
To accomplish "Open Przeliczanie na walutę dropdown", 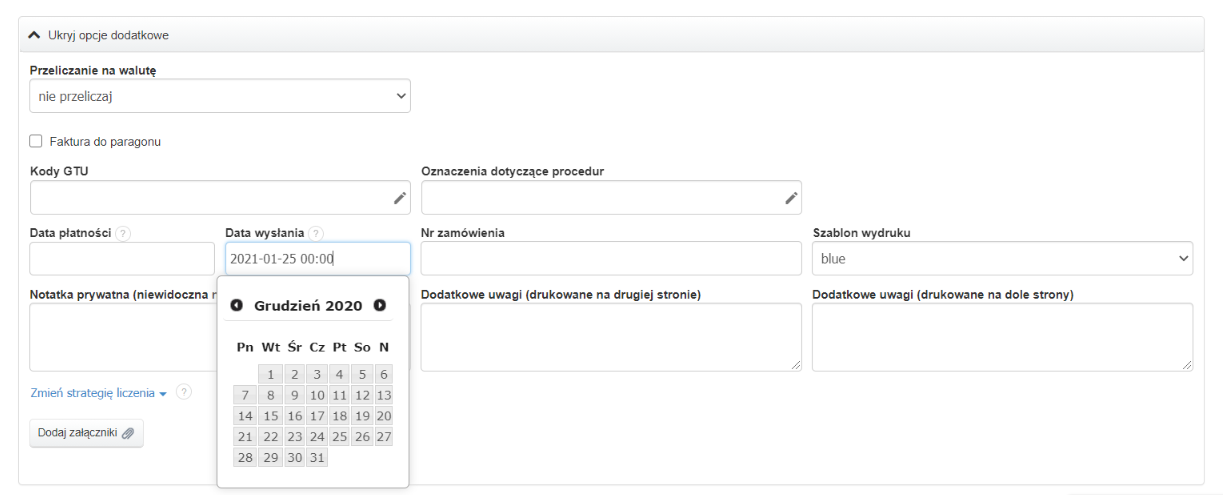I will coord(220,96).
